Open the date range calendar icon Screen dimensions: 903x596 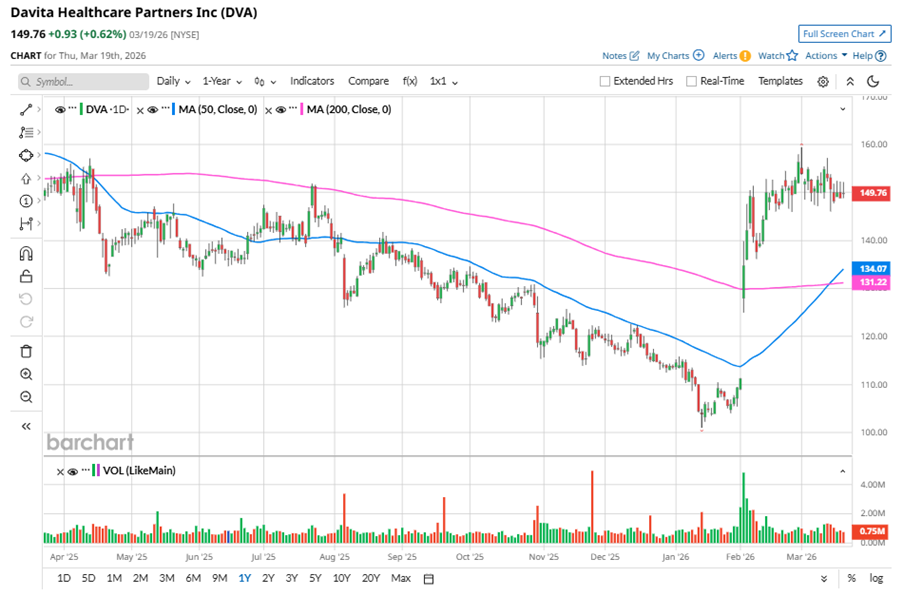click(x=428, y=579)
